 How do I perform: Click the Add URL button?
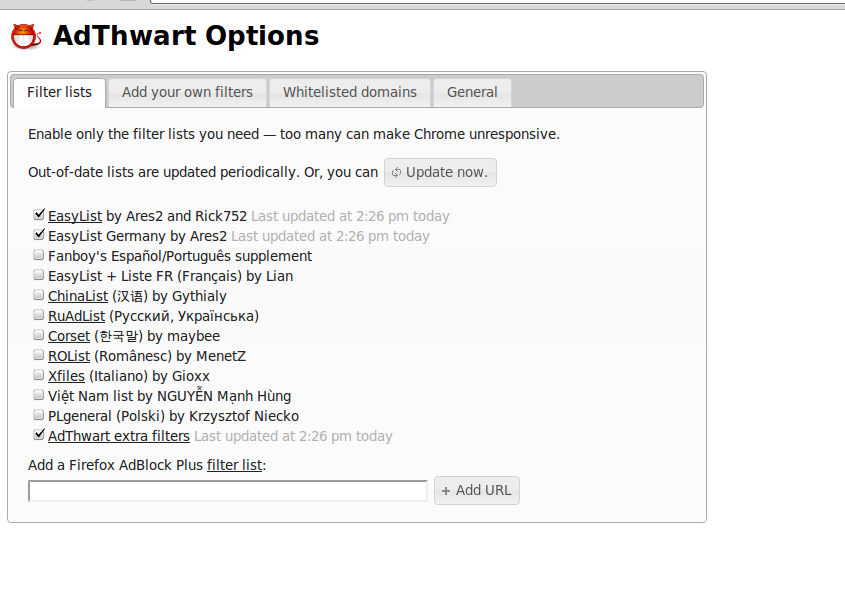(x=477, y=491)
